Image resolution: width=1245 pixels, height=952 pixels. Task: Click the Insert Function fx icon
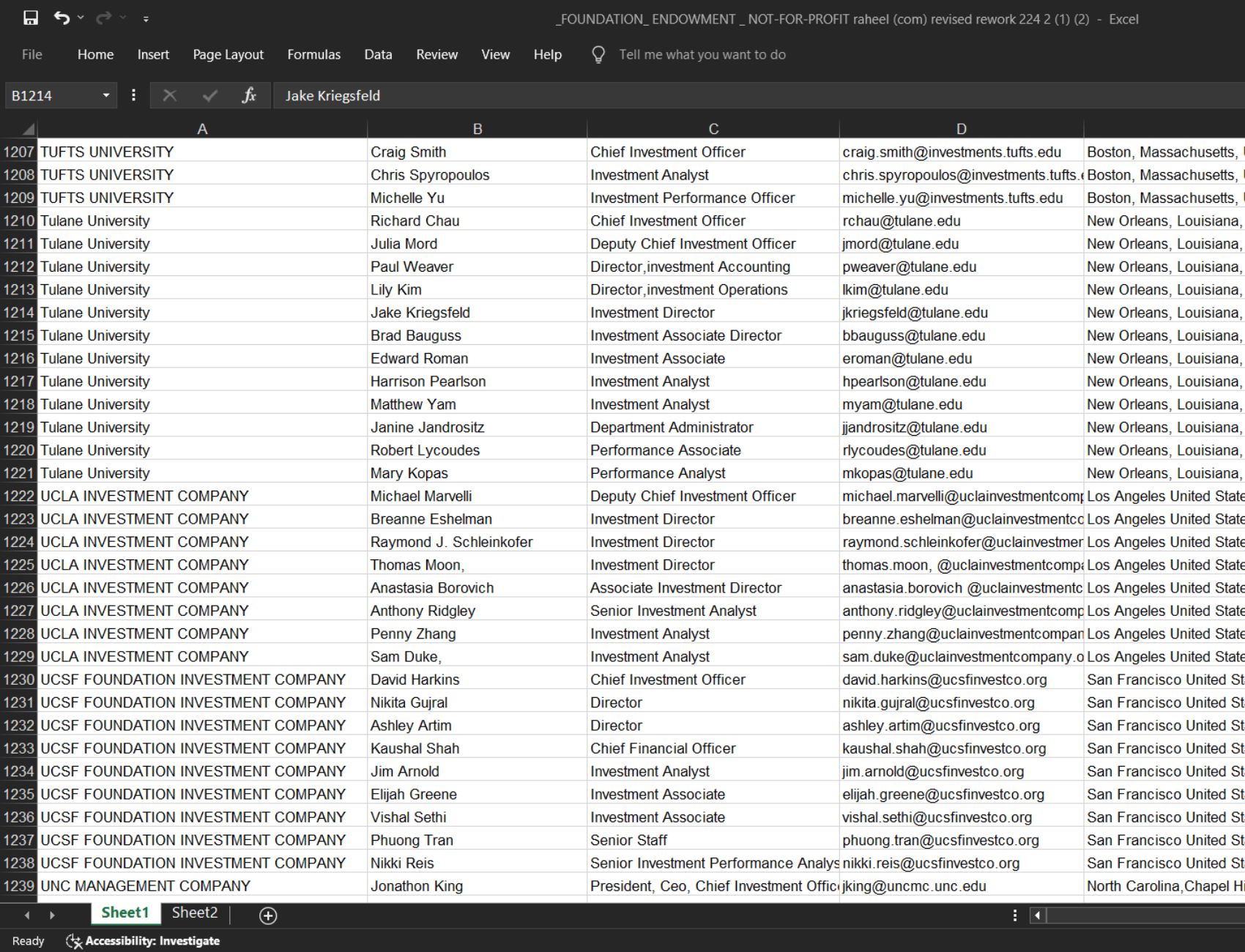(249, 96)
